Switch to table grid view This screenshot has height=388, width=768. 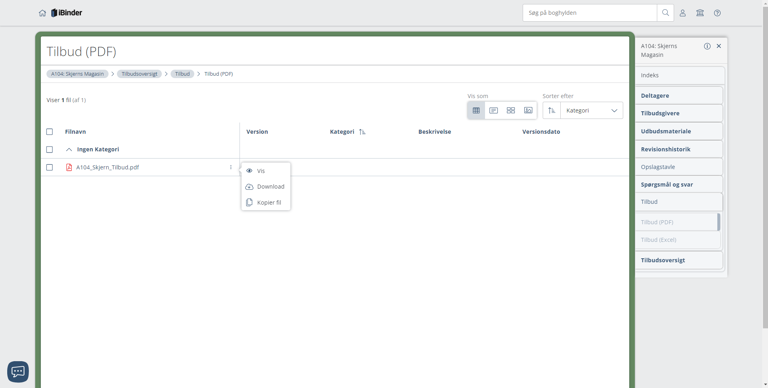tap(476, 110)
